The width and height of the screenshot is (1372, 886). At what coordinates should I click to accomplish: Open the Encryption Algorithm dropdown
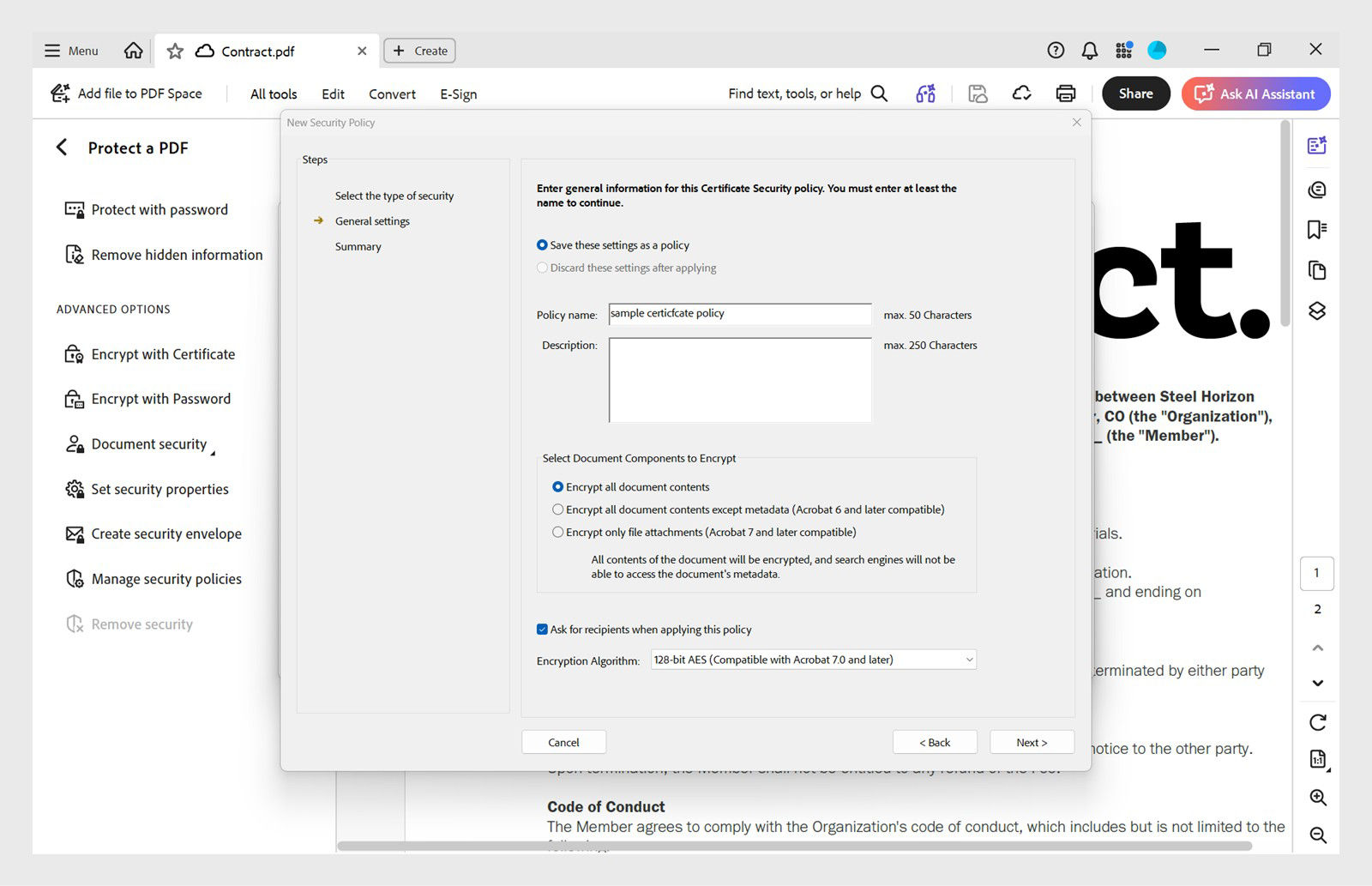tap(813, 660)
